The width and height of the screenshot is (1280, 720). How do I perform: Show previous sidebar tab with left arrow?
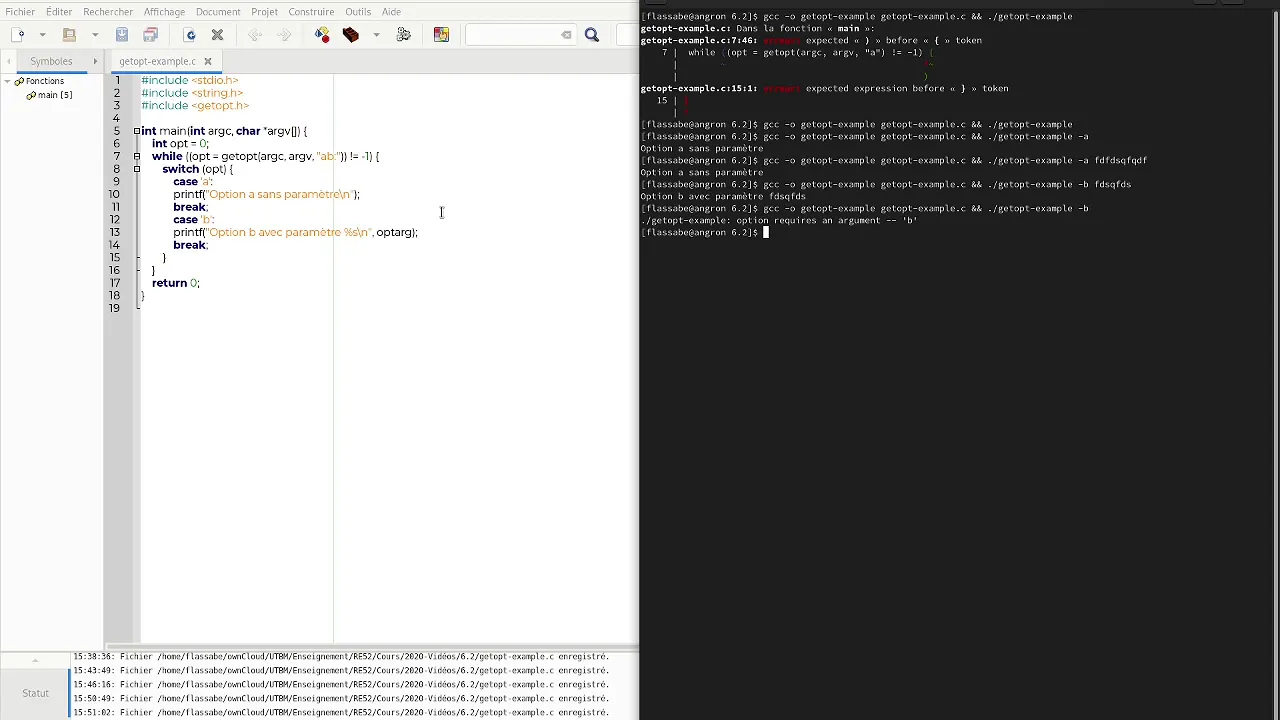coord(9,61)
